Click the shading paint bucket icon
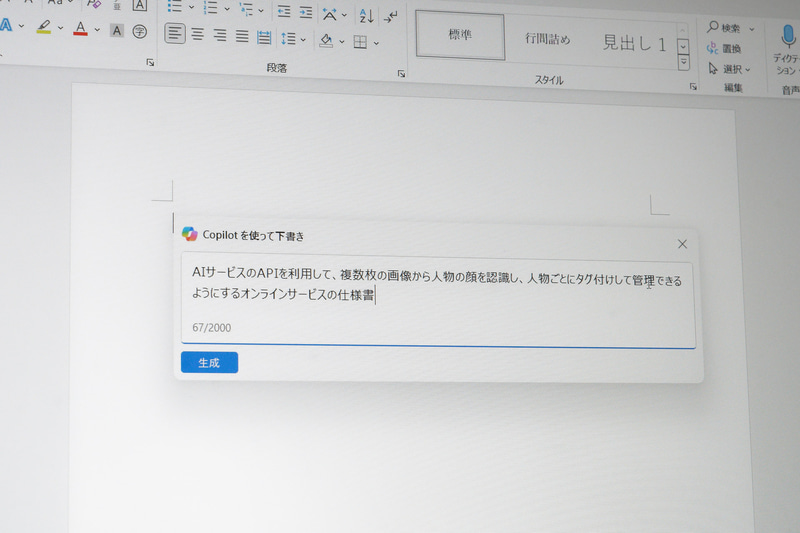Screen dimensions: 800x533 pyautogui.click(x=326, y=40)
